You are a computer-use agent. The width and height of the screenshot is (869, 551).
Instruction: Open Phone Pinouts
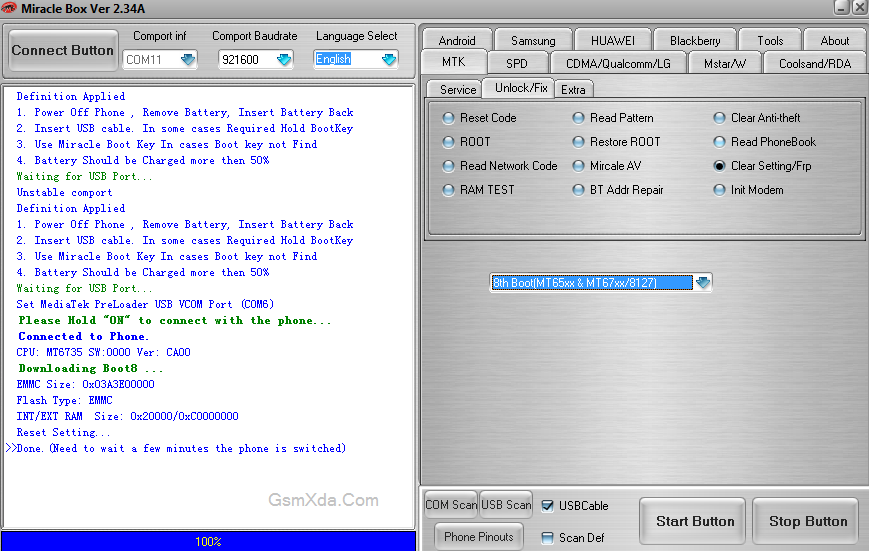coord(479,537)
